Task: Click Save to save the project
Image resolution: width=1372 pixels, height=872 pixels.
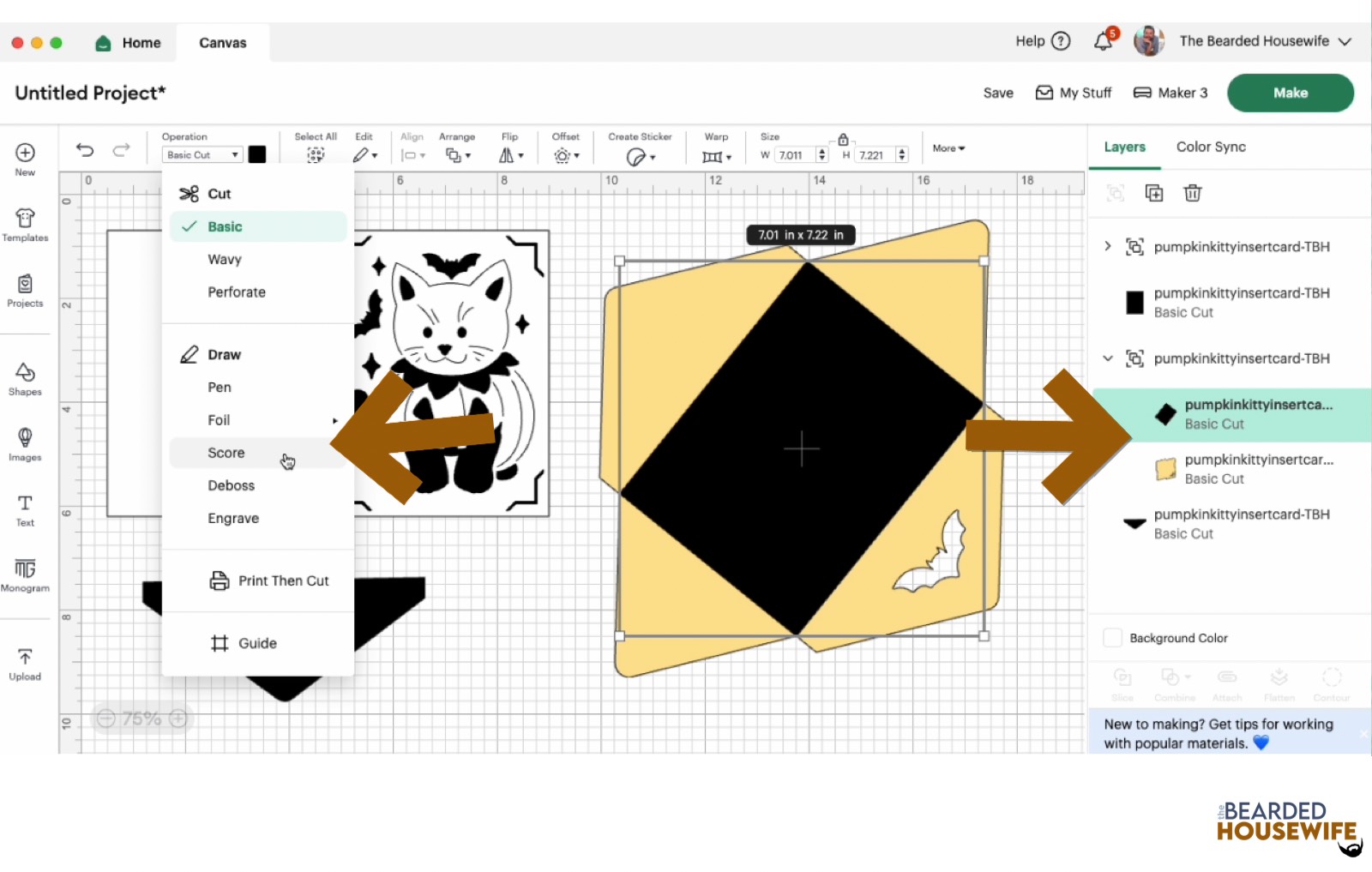Action: (997, 93)
